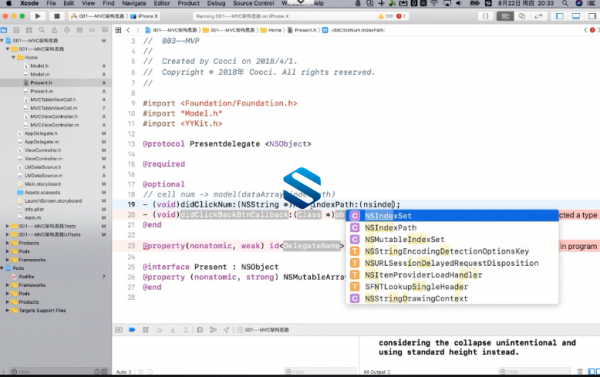Open the Source Control navigator tab
This screenshot has height=377, width=600.
click(16, 30)
